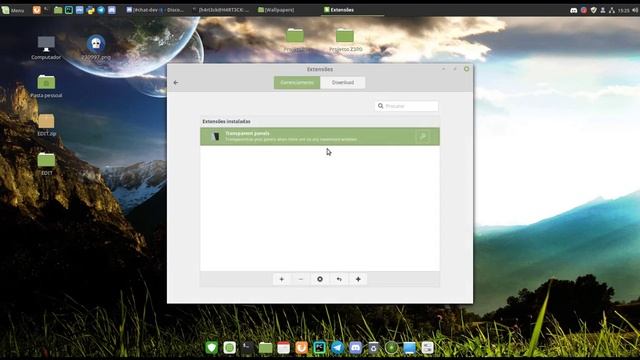This screenshot has width=640, height=360.
Task: Open the Computador desktop icon
Action: (x=46, y=48)
